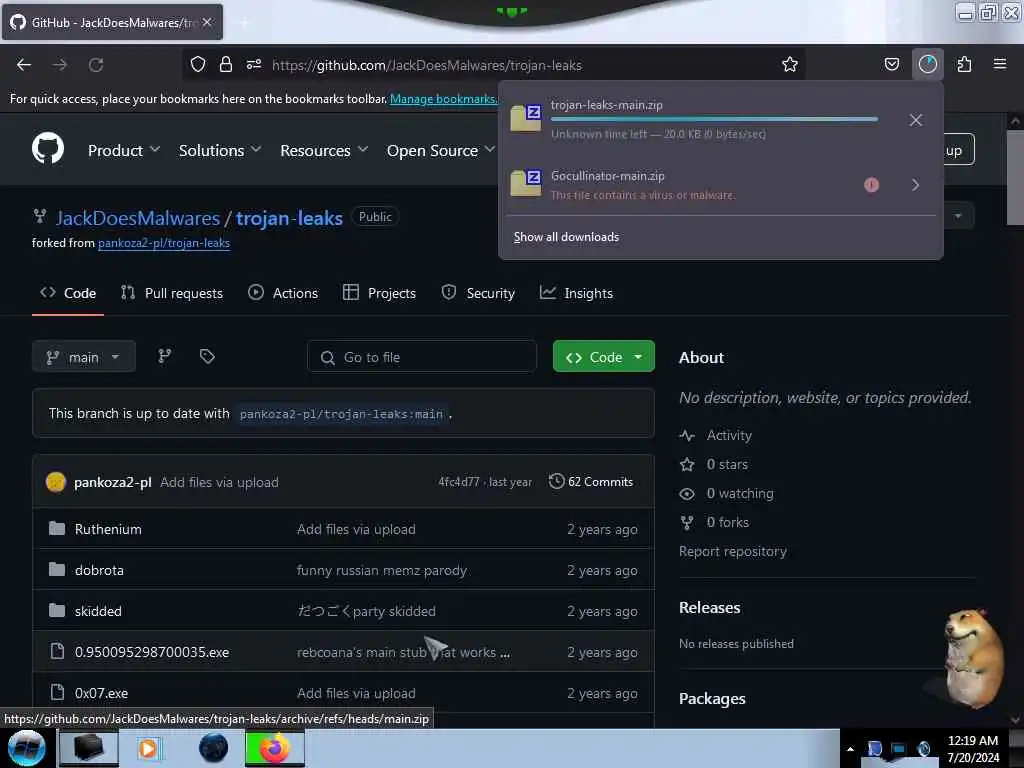Image resolution: width=1024 pixels, height=768 pixels.
Task: Open the 4fc4d77 commit hash
Action: click(x=458, y=482)
